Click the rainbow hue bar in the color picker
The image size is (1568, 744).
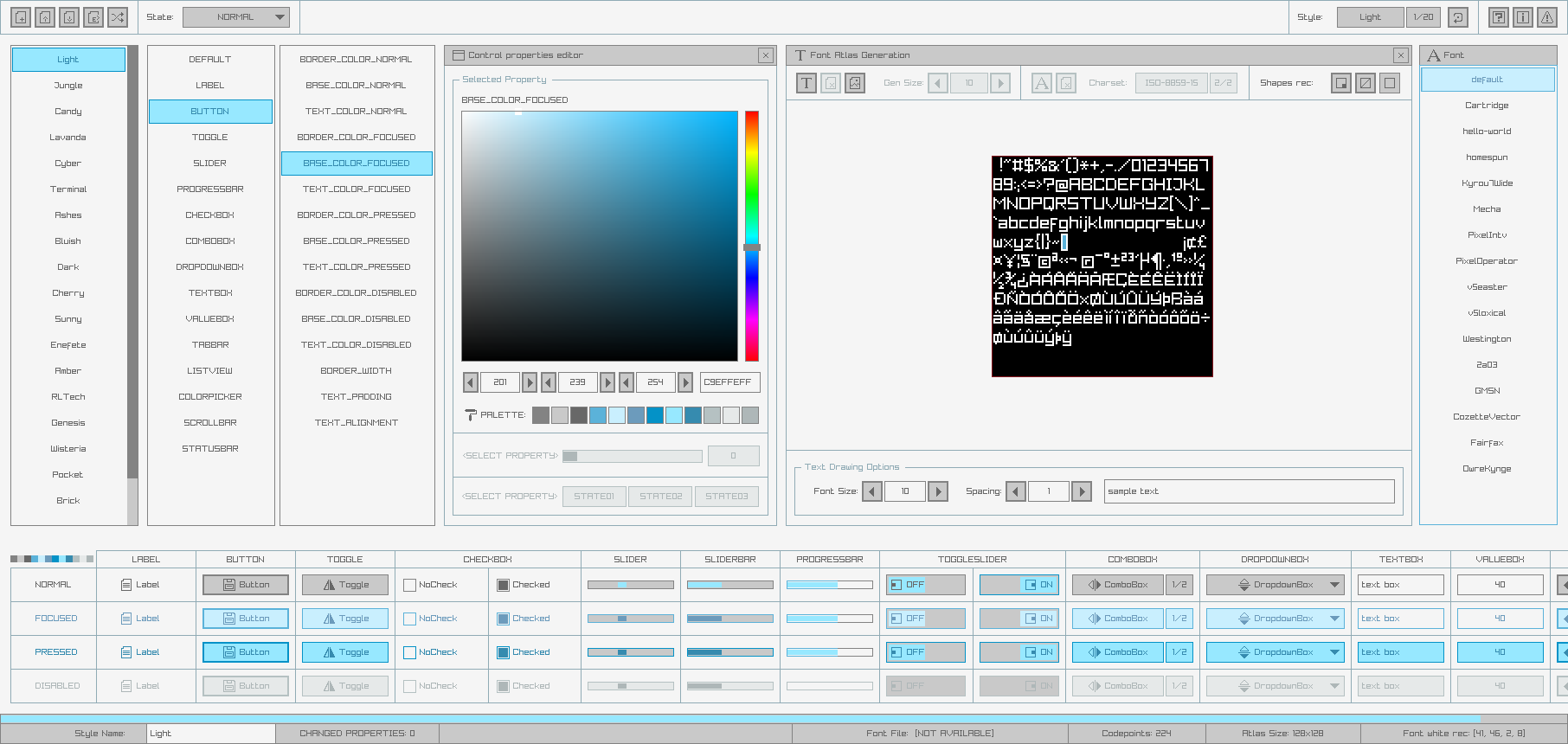pyautogui.click(x=752, y=236)
